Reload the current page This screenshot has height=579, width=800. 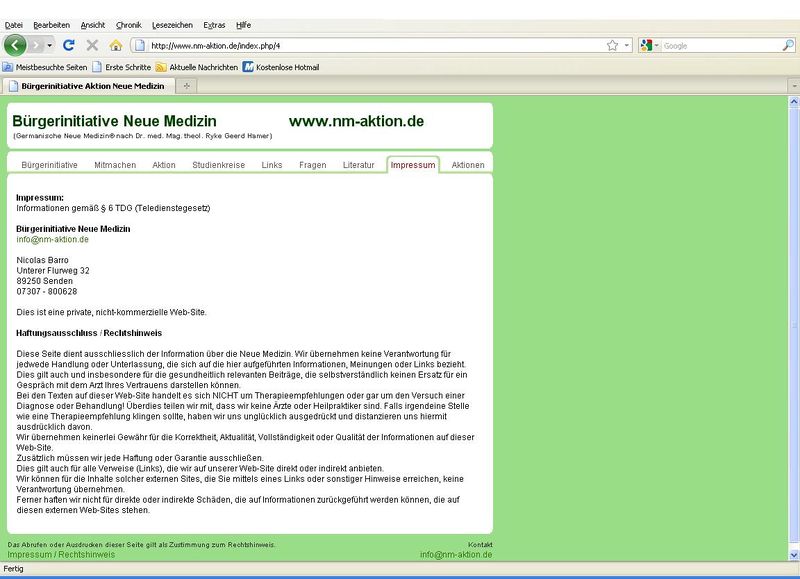click(69, 45)
